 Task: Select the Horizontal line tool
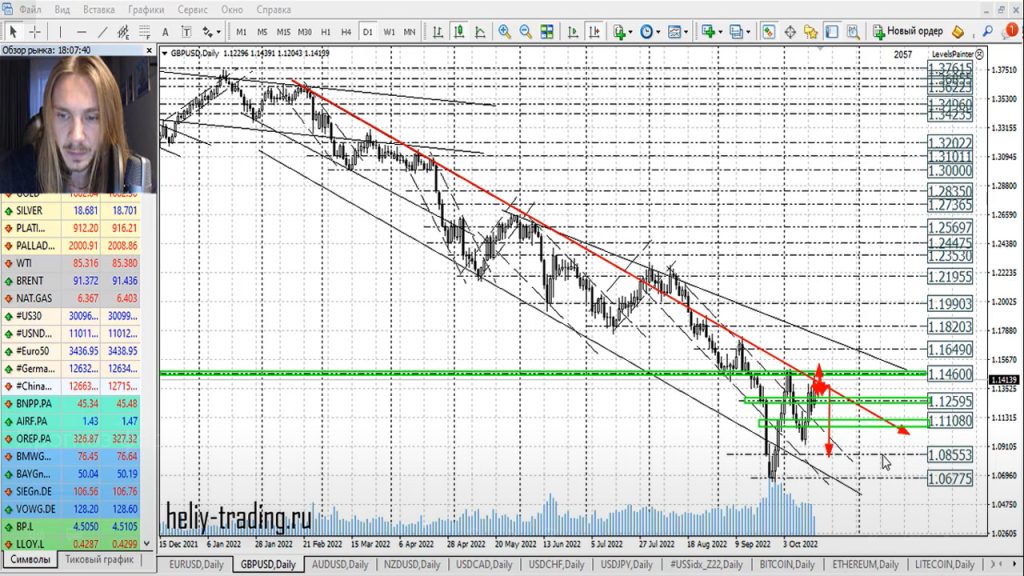82,31
